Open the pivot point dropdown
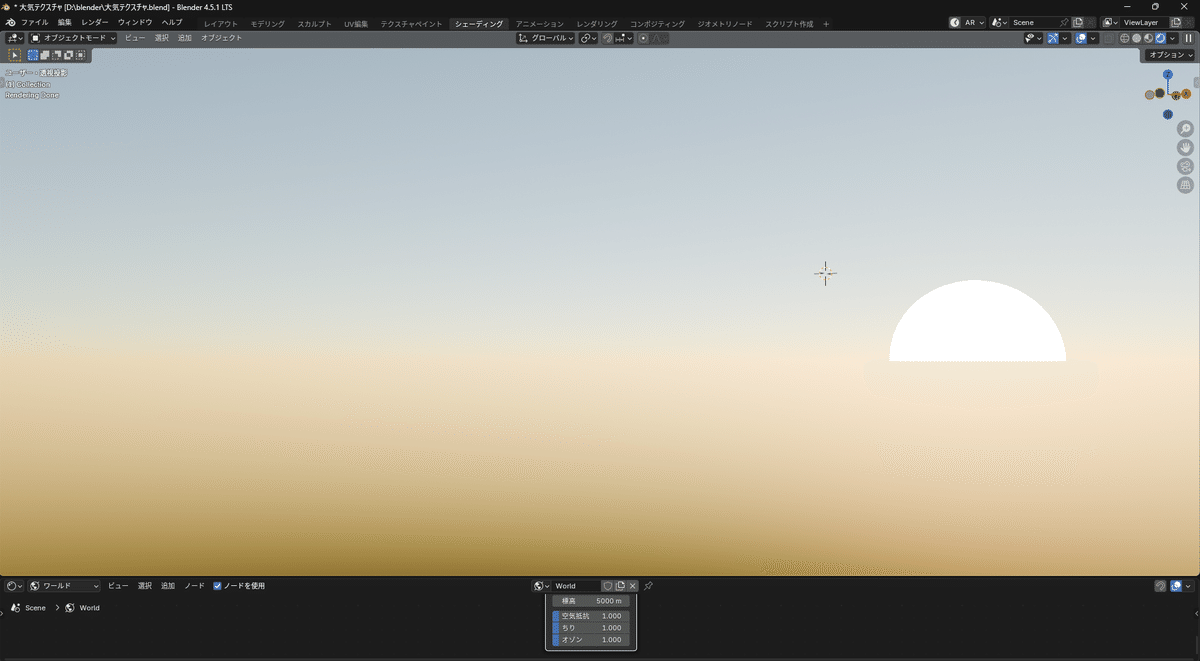This screenshot has height=661, width=1200. pyautogui.click(x=588, y=38)
